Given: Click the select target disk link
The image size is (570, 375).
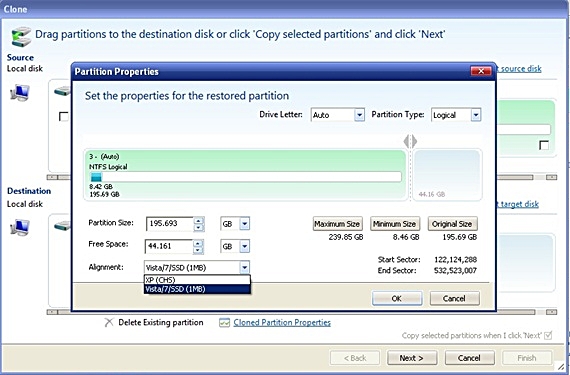Looking at the screenshot, I should (x=517, y=204).
